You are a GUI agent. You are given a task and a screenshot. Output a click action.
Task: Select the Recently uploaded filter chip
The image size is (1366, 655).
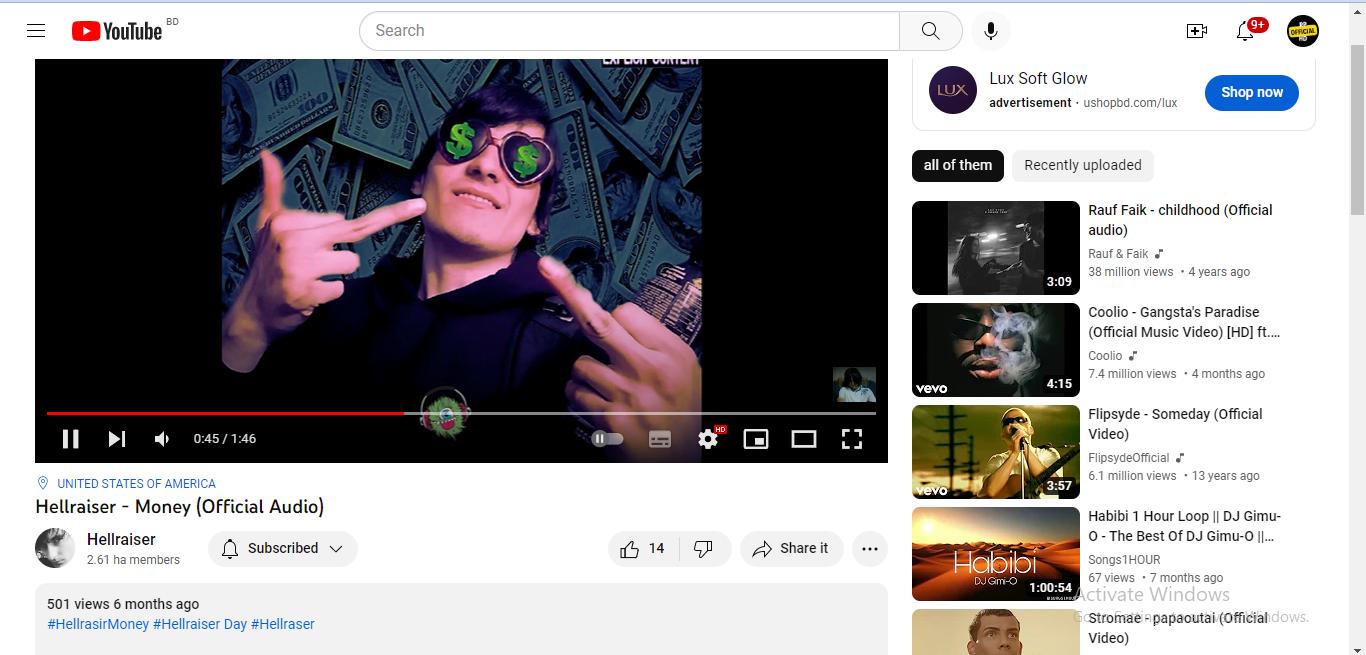point(1083,166)
